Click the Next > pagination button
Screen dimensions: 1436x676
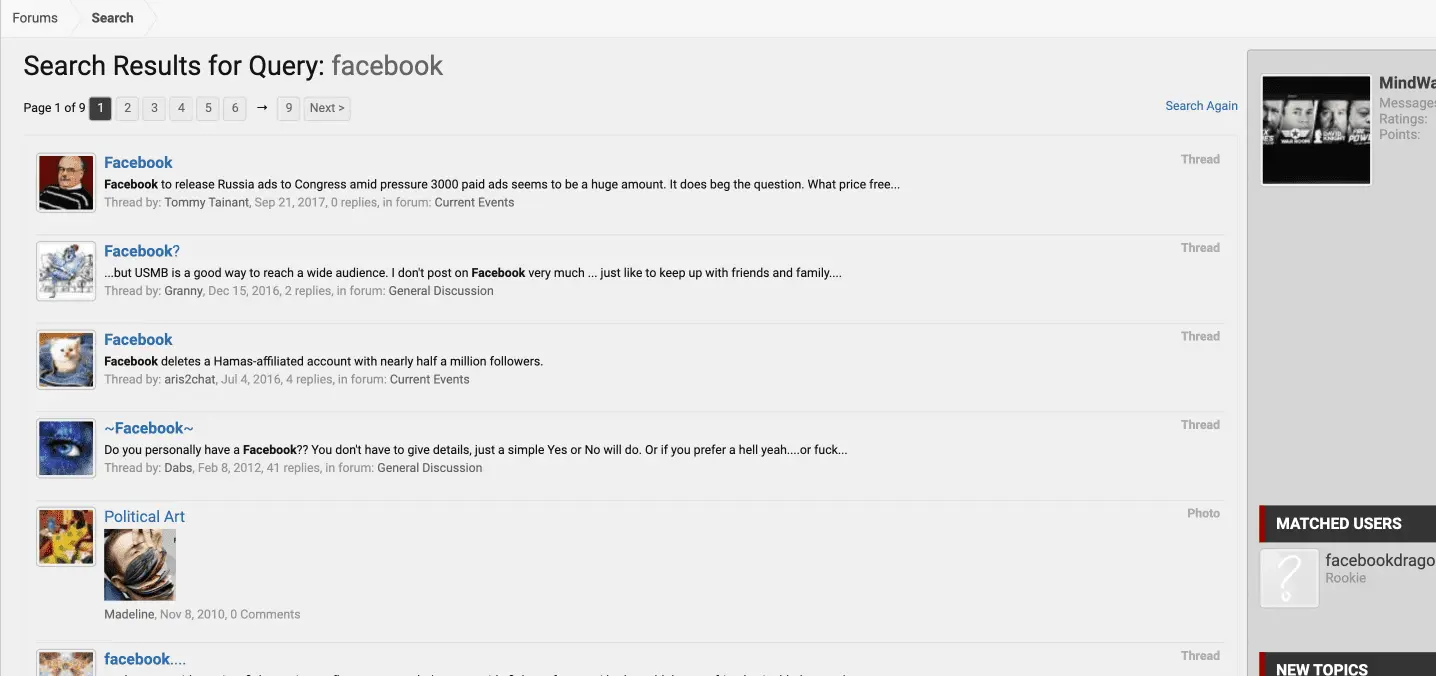(327, 108)
